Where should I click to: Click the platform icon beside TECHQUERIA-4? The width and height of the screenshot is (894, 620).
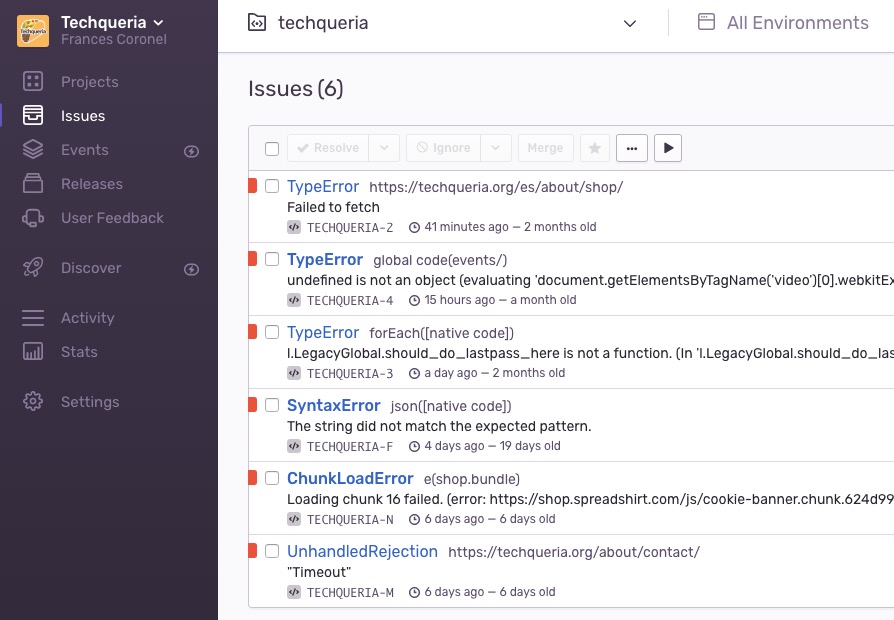(294, 300)
